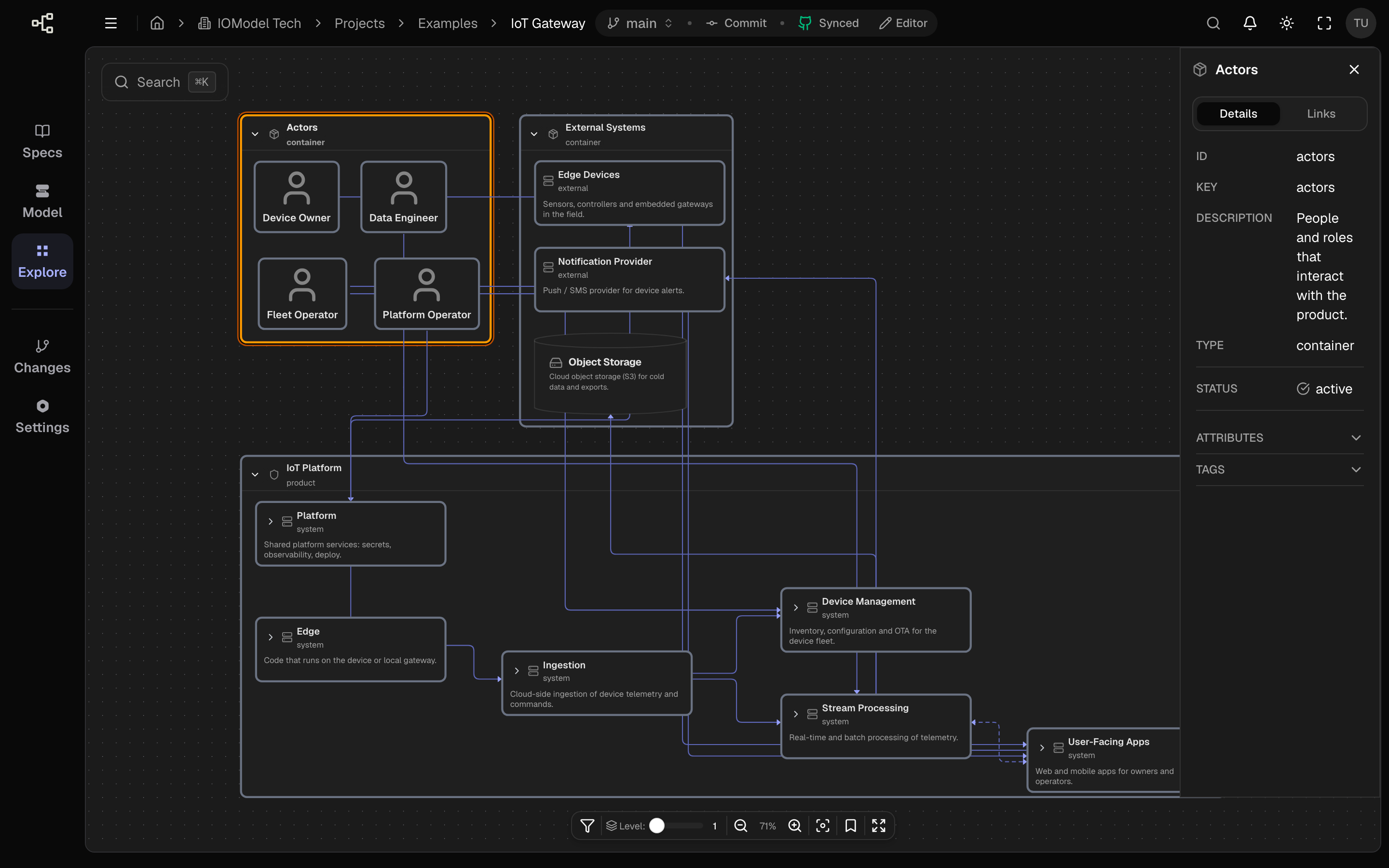Screen dimensions: 1389x868
Task: Expand the TAGS section
Action: [x=1280, y=470]
